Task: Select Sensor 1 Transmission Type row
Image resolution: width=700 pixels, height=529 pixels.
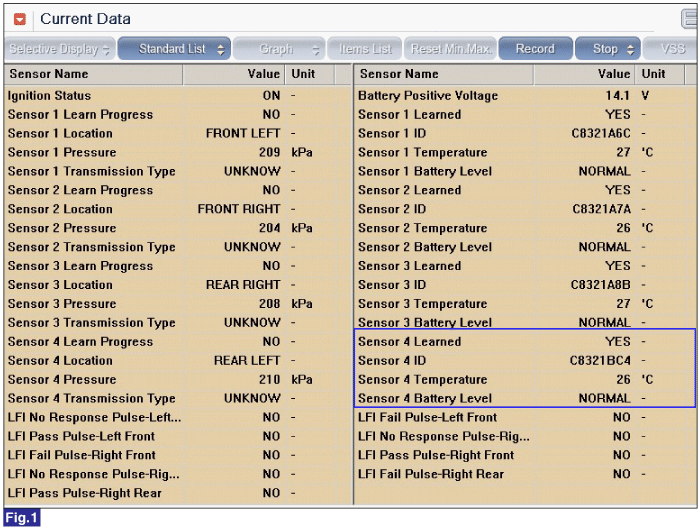Action: (x=179, y=171)
